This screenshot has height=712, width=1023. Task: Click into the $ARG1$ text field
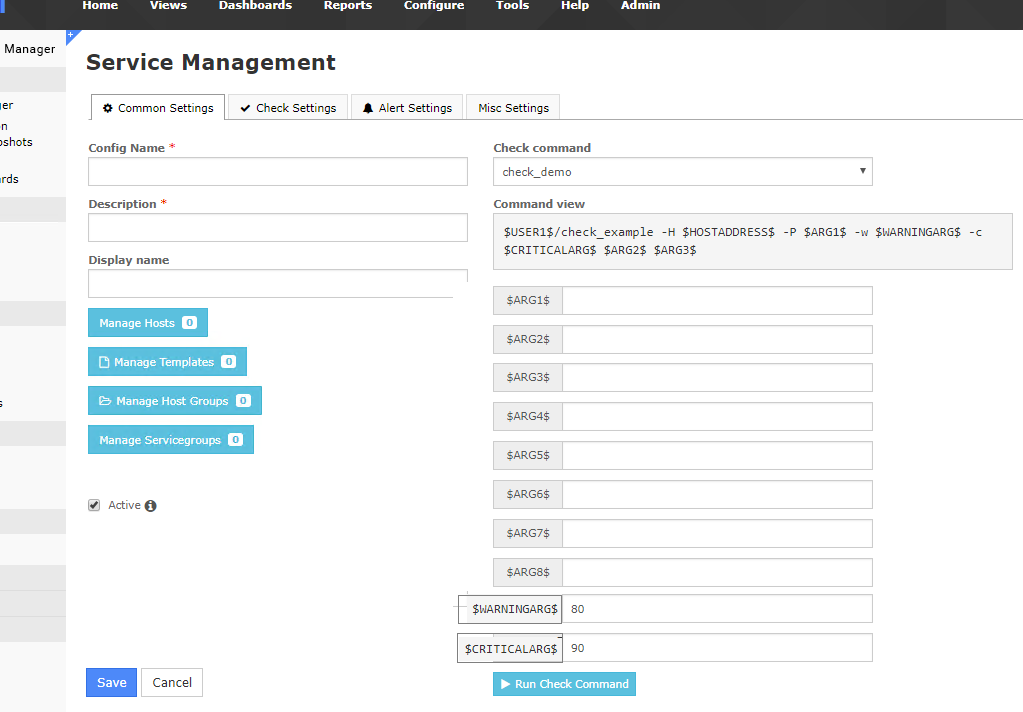(717, 301)
